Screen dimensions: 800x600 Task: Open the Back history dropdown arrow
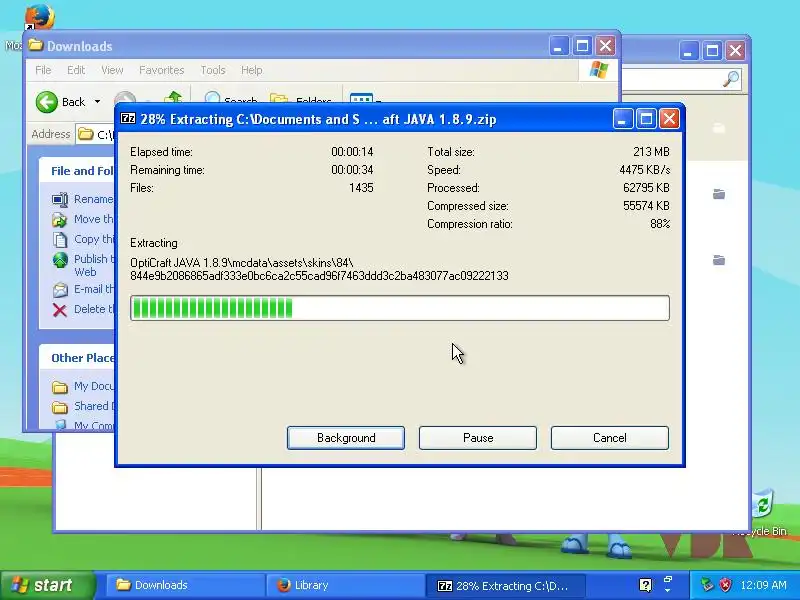click(x=97, y=102)
